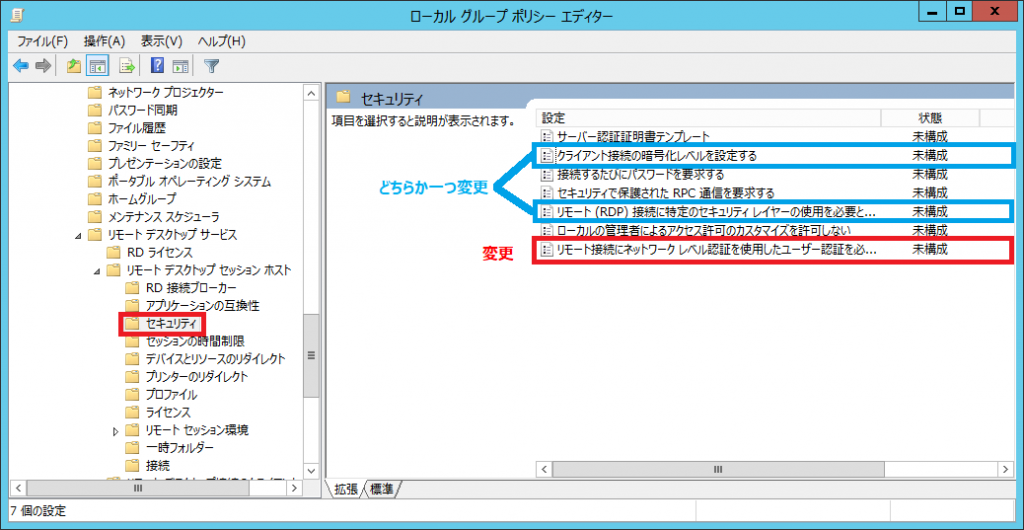Image resolution: width=1024 pixels, height=530 pixels.
Task: Select プリンターのリダイレクト folder
Action: pos(197,377)
